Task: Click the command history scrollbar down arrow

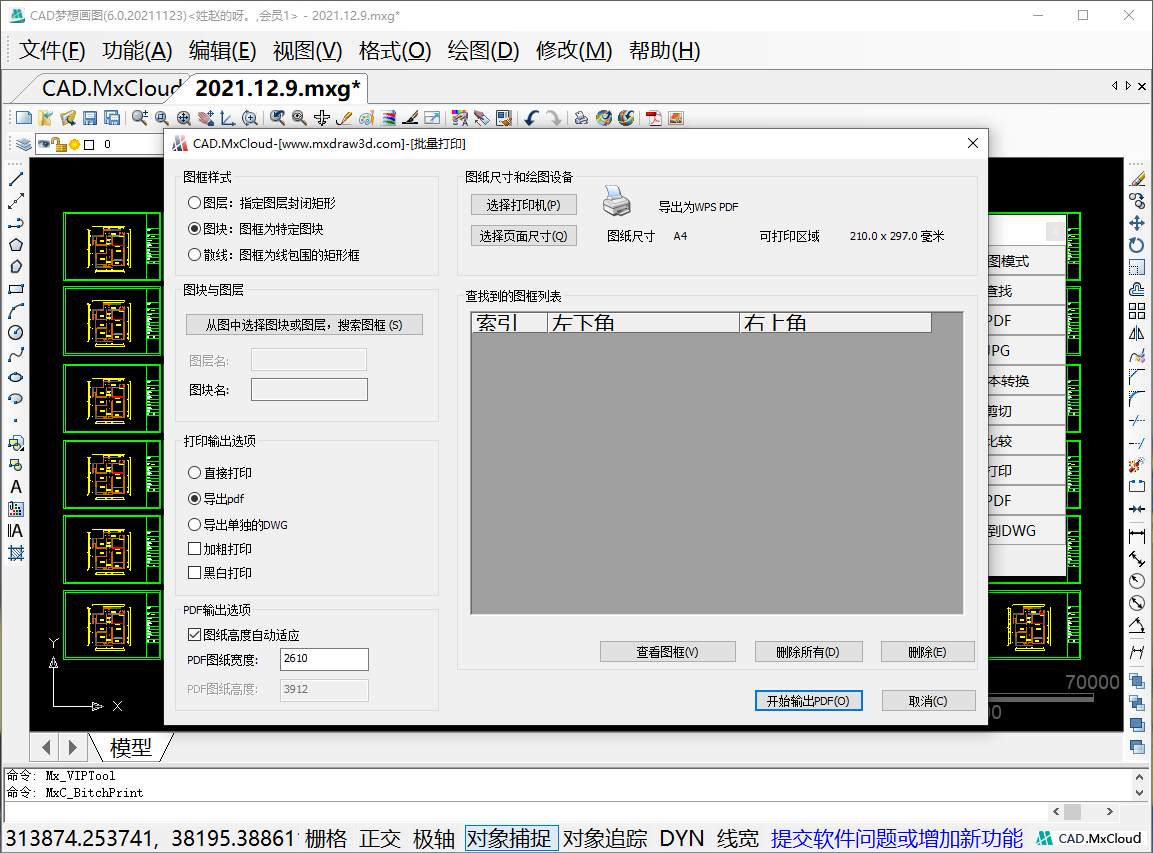Action: pyautogui.click(x=1139, y=792)
